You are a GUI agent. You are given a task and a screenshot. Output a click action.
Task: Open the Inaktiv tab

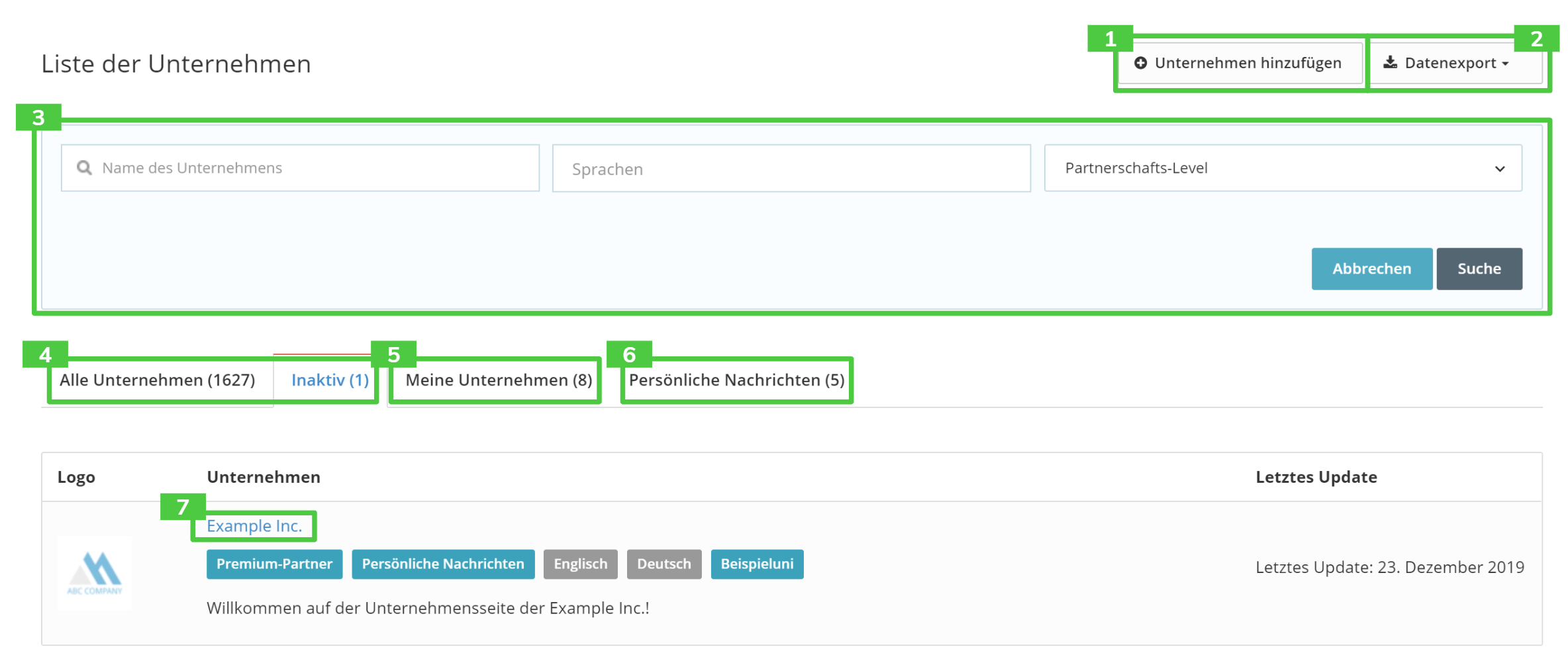[330, 380]
